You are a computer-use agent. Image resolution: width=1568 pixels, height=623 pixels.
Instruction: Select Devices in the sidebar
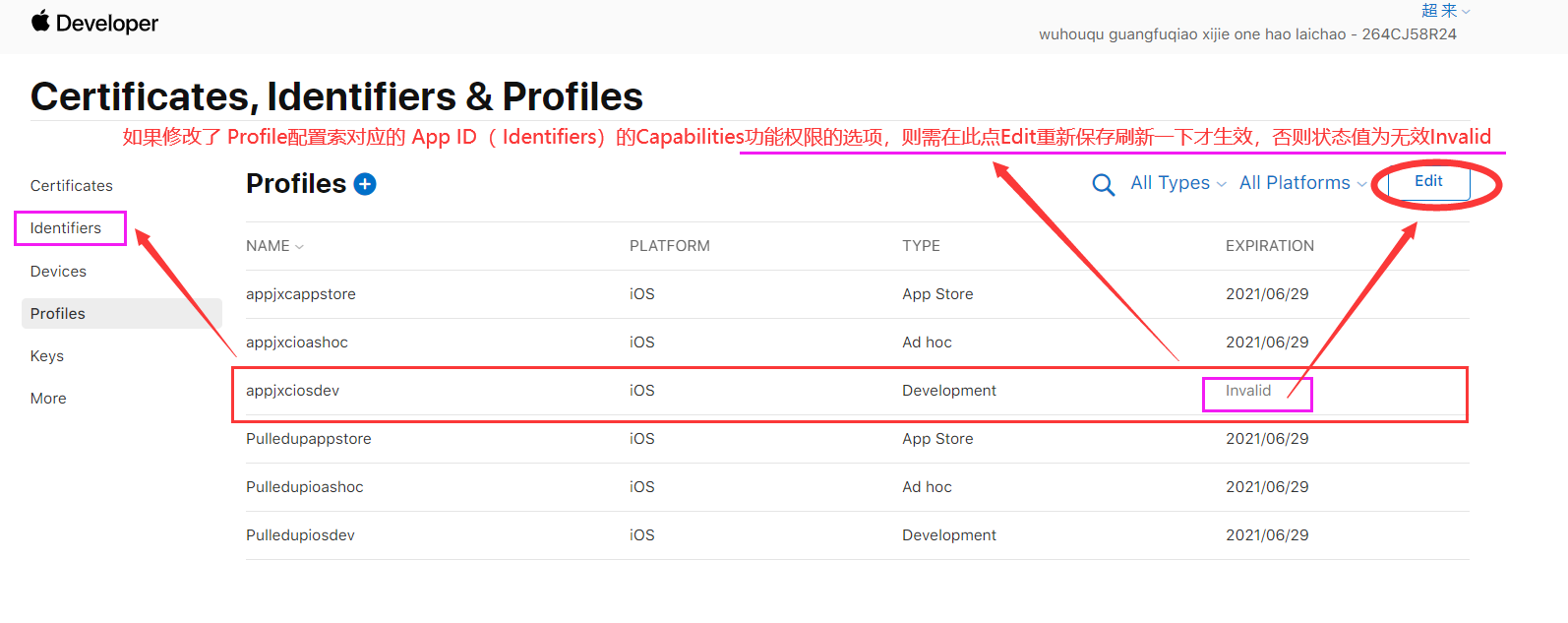pyautogui.click(x=59, y=272)
